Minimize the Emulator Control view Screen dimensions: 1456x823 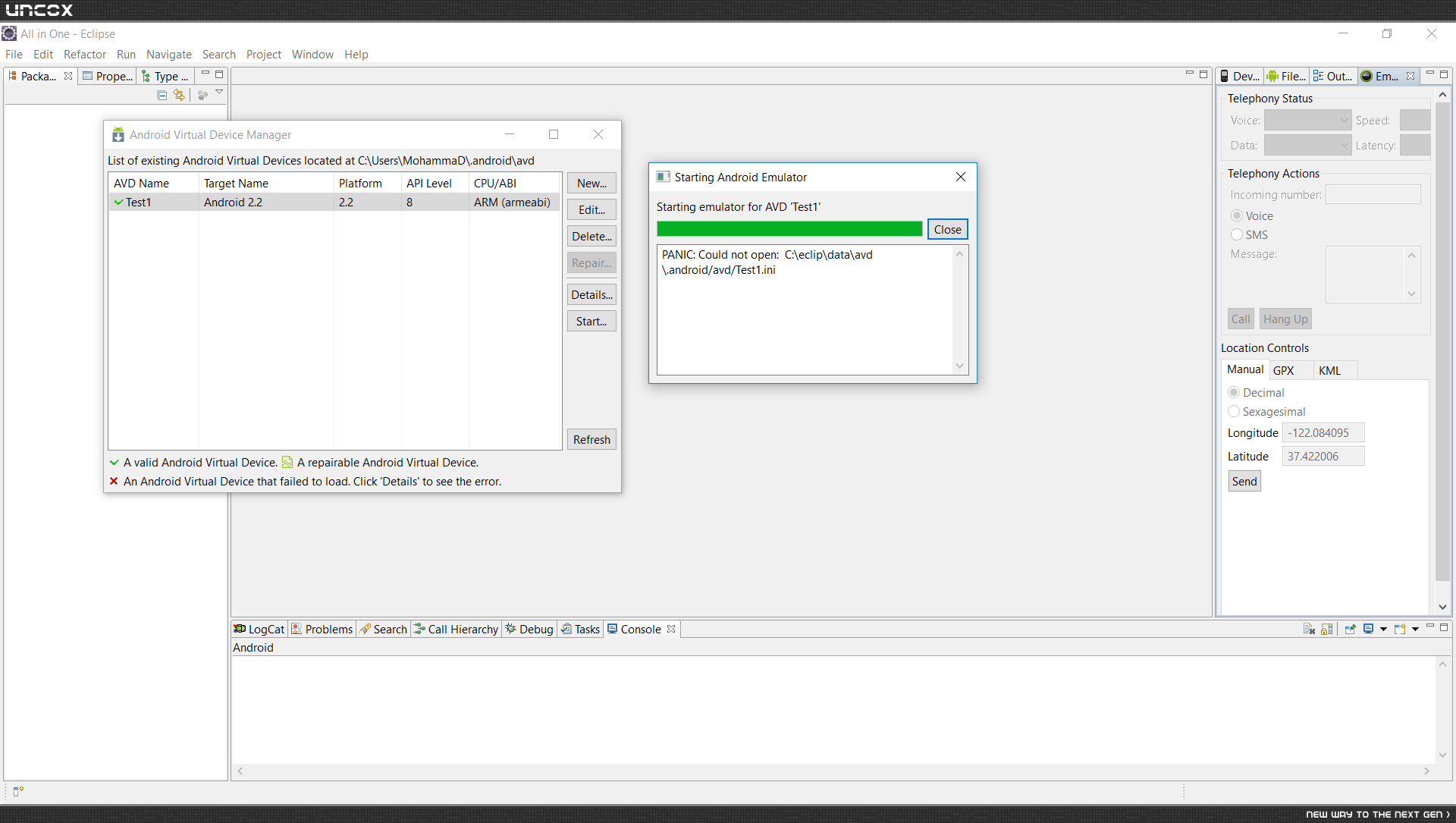pos(1430,74)
